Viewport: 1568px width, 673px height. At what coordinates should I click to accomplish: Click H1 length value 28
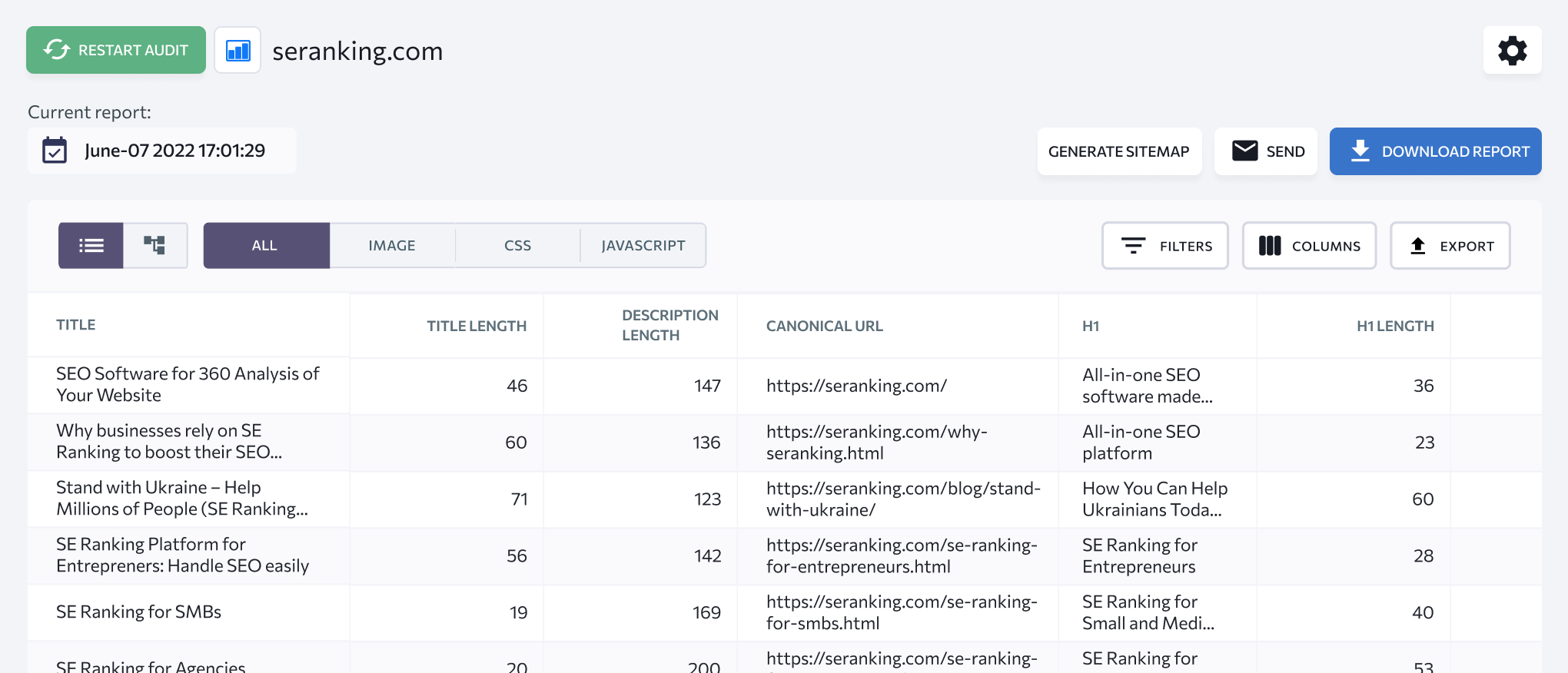pos(1423,556)
